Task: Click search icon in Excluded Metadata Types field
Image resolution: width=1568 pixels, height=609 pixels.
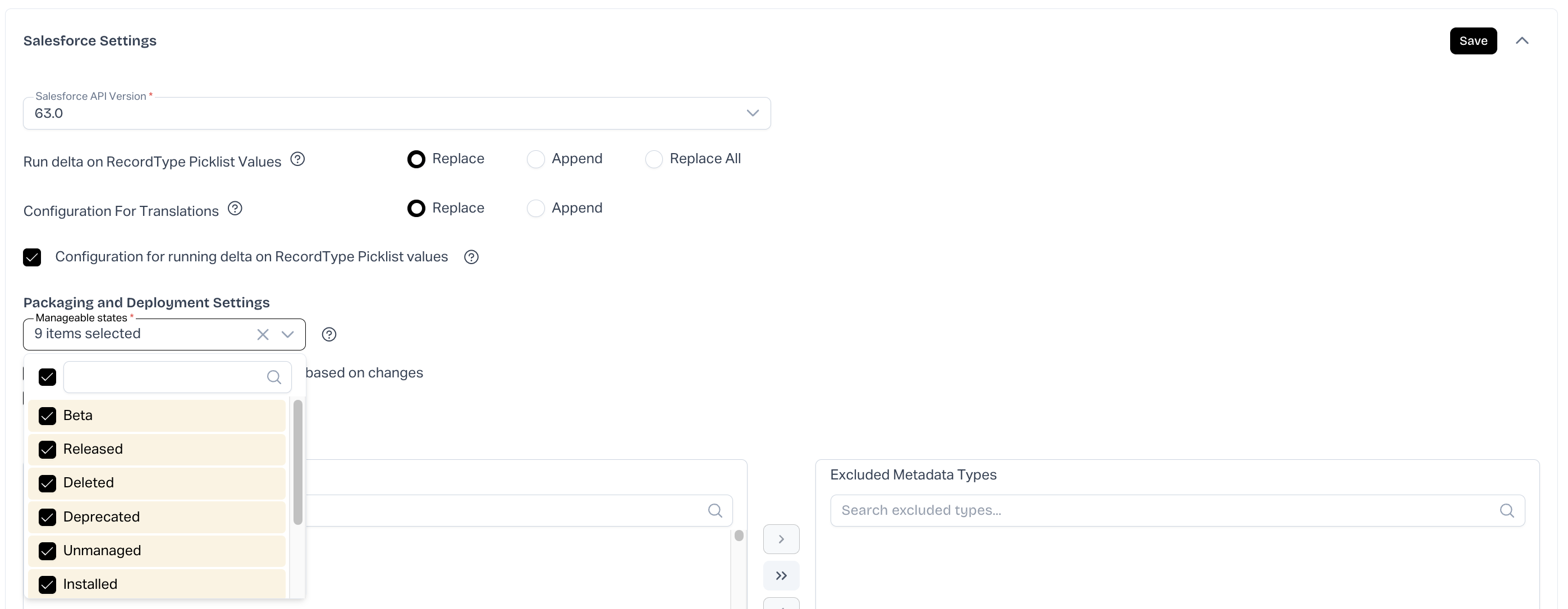Action: click(x=1506, y=511)
